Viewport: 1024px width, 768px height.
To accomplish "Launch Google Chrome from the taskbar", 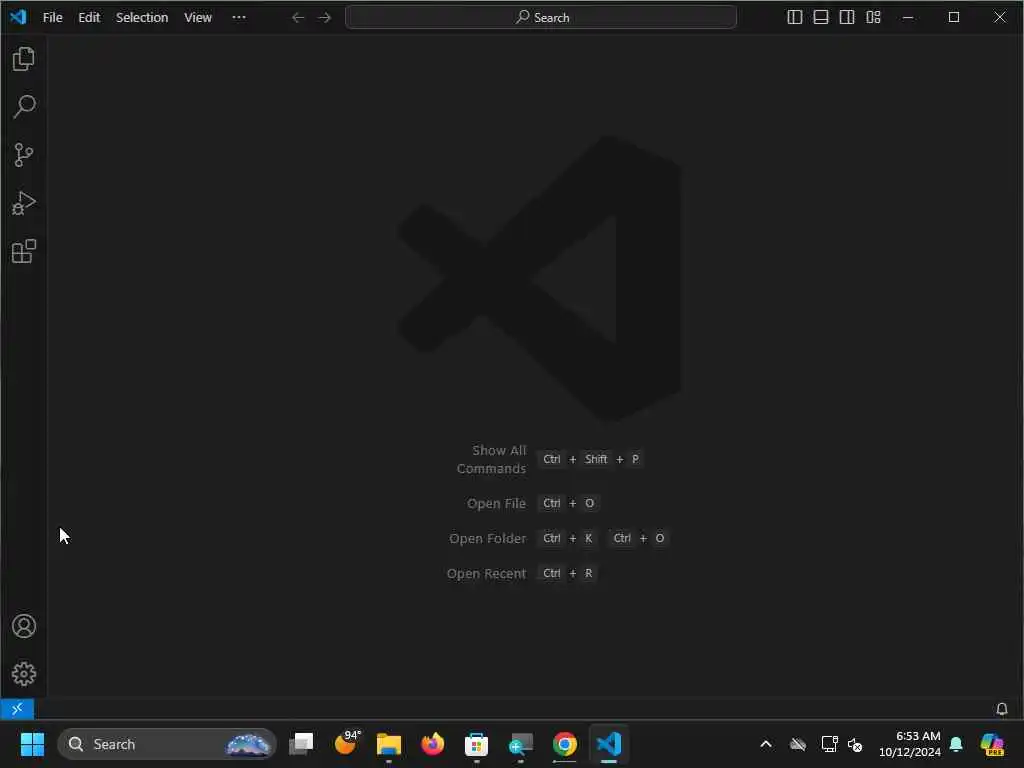I will [565, 744].
